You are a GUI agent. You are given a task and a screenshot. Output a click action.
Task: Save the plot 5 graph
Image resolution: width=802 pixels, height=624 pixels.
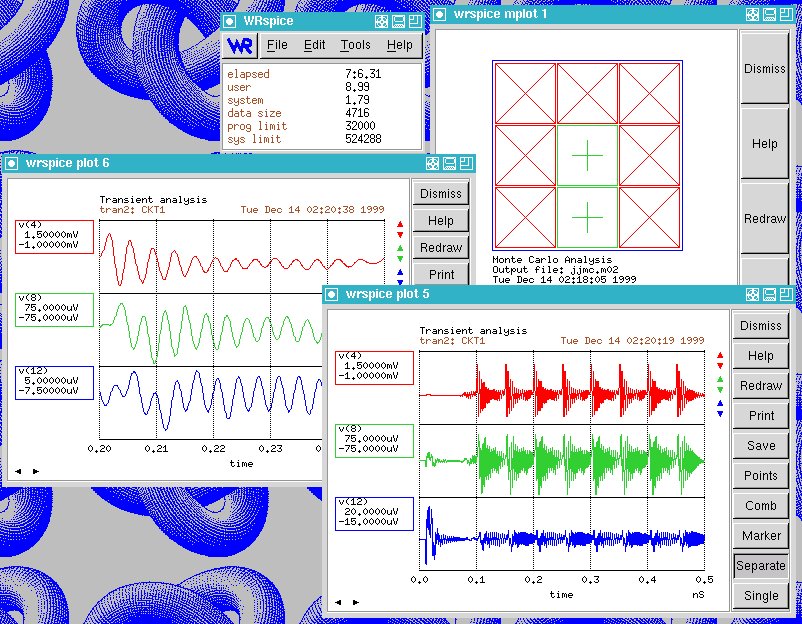(x=761, y=445)
